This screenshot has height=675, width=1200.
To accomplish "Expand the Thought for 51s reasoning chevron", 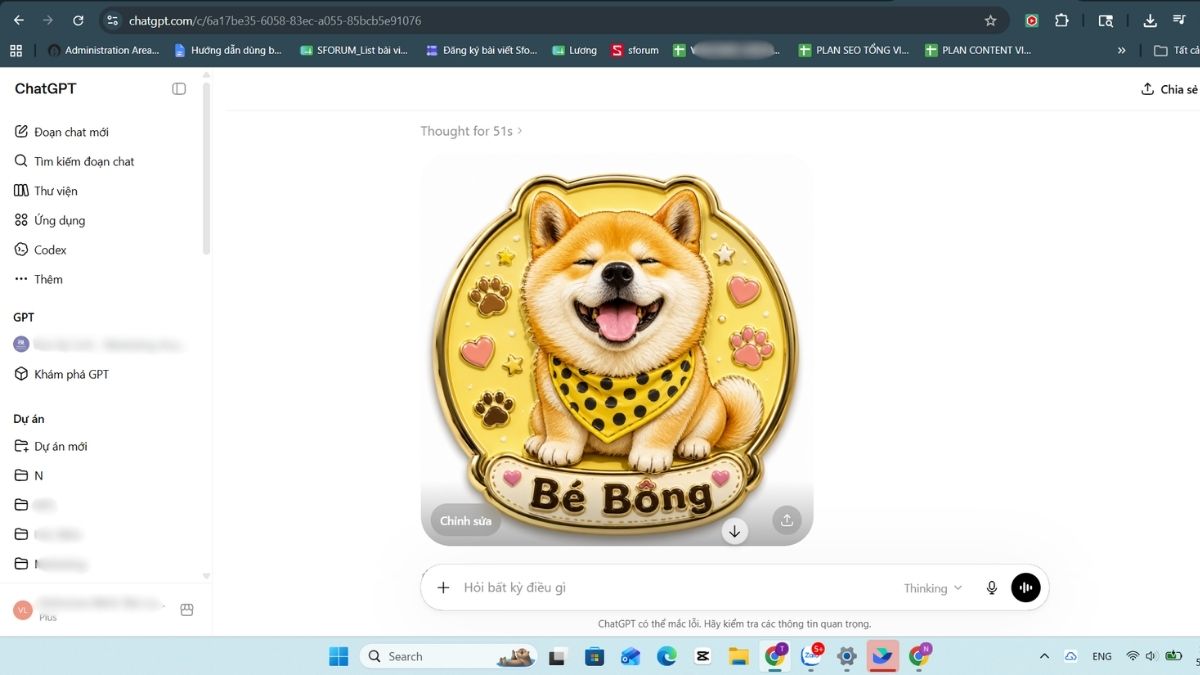I will 520,131.
